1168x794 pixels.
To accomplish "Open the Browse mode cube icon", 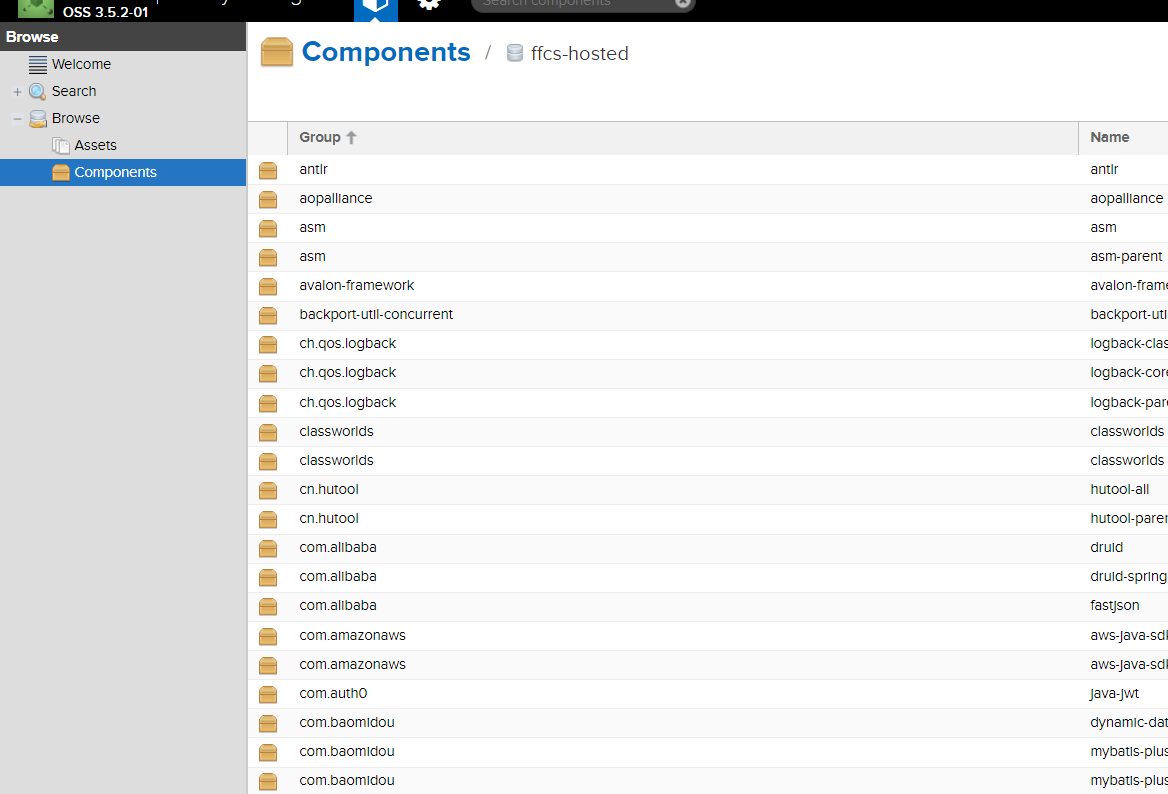I will coord(375,6).
